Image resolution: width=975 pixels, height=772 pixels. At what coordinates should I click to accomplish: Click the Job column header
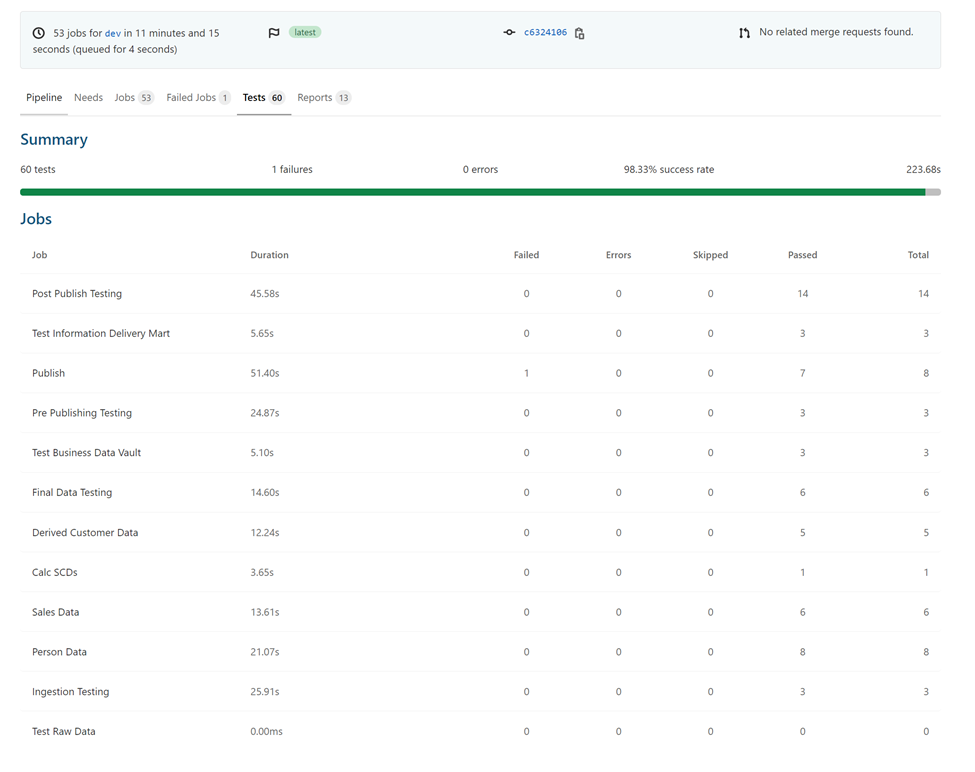39,255
